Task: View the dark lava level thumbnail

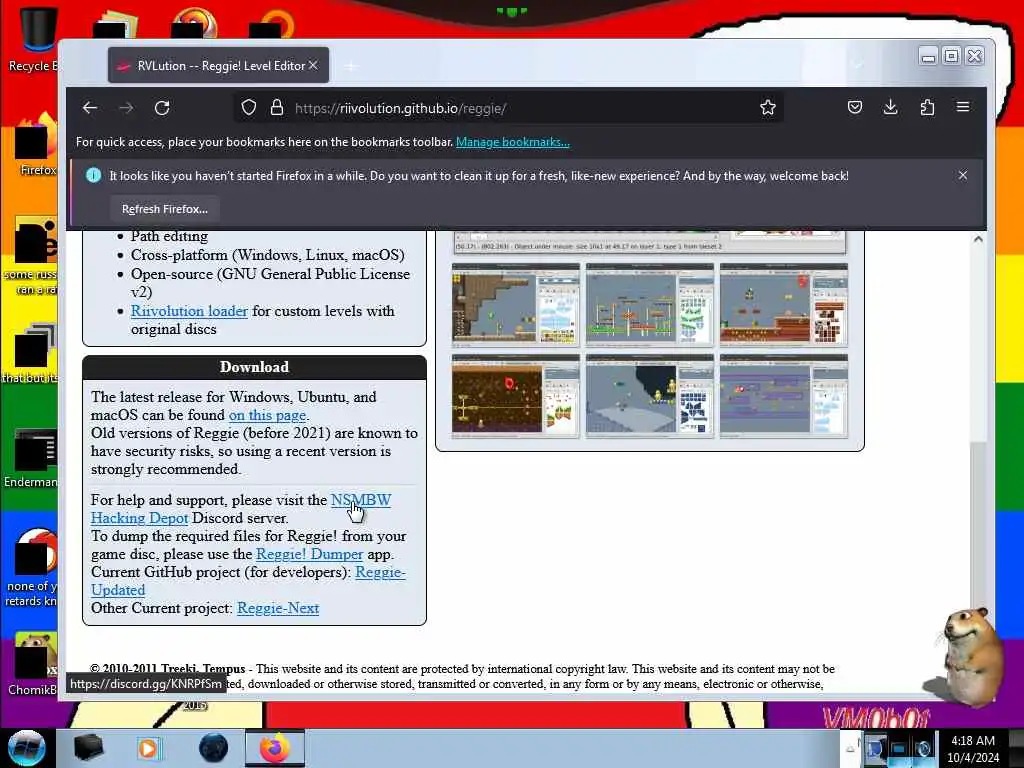Action: click(516, 396)
